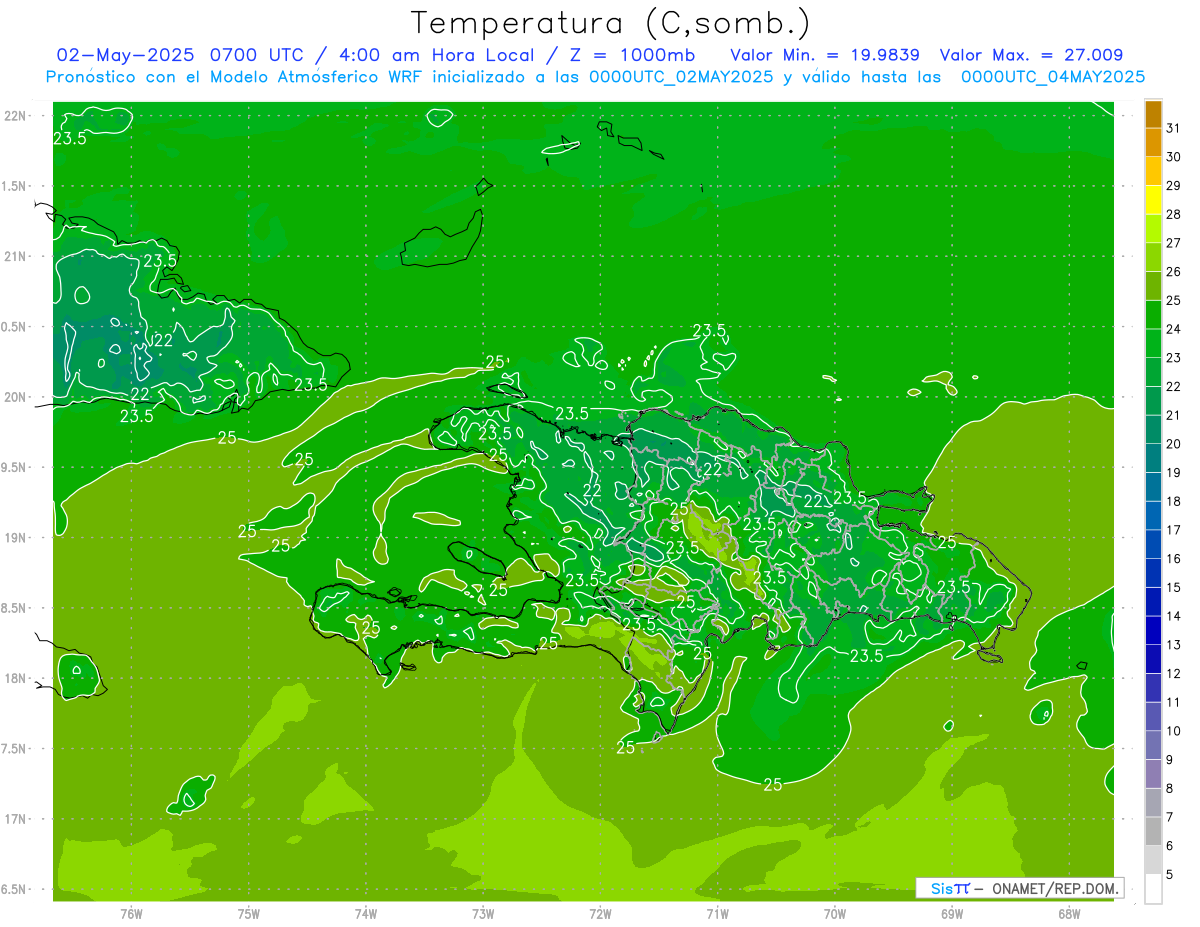Click the '71W' longitude axis label

coord(717,913)
